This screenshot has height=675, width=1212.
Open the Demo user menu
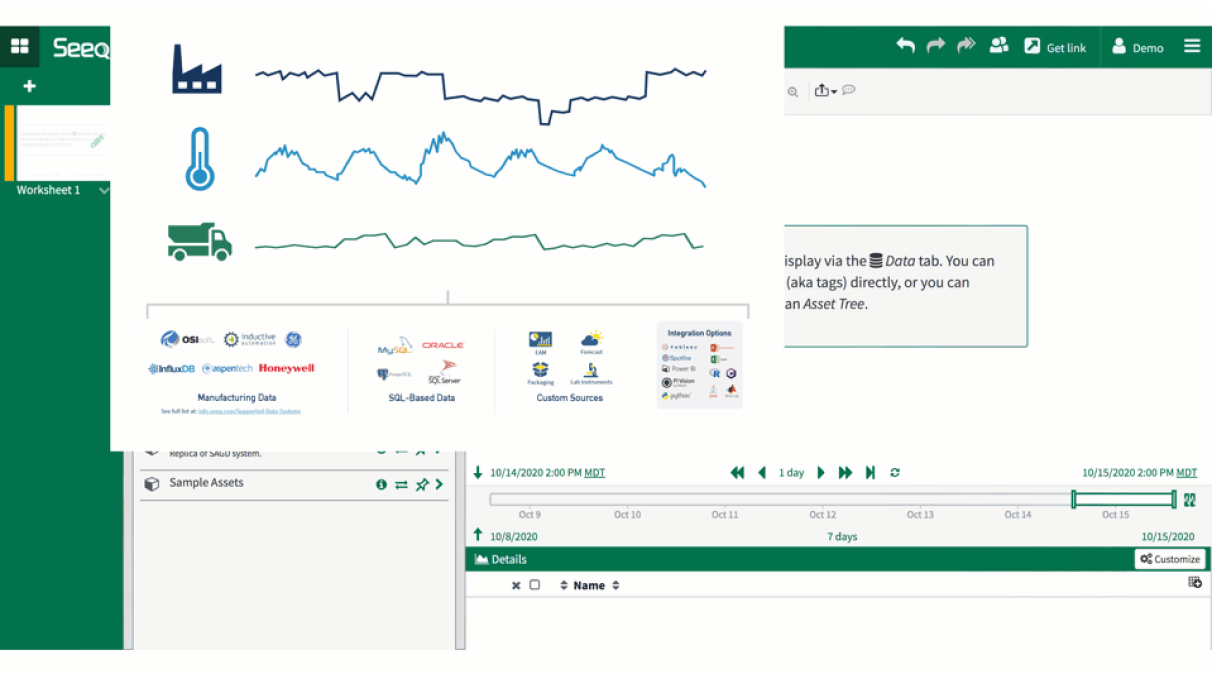(x=1138, y=47)
